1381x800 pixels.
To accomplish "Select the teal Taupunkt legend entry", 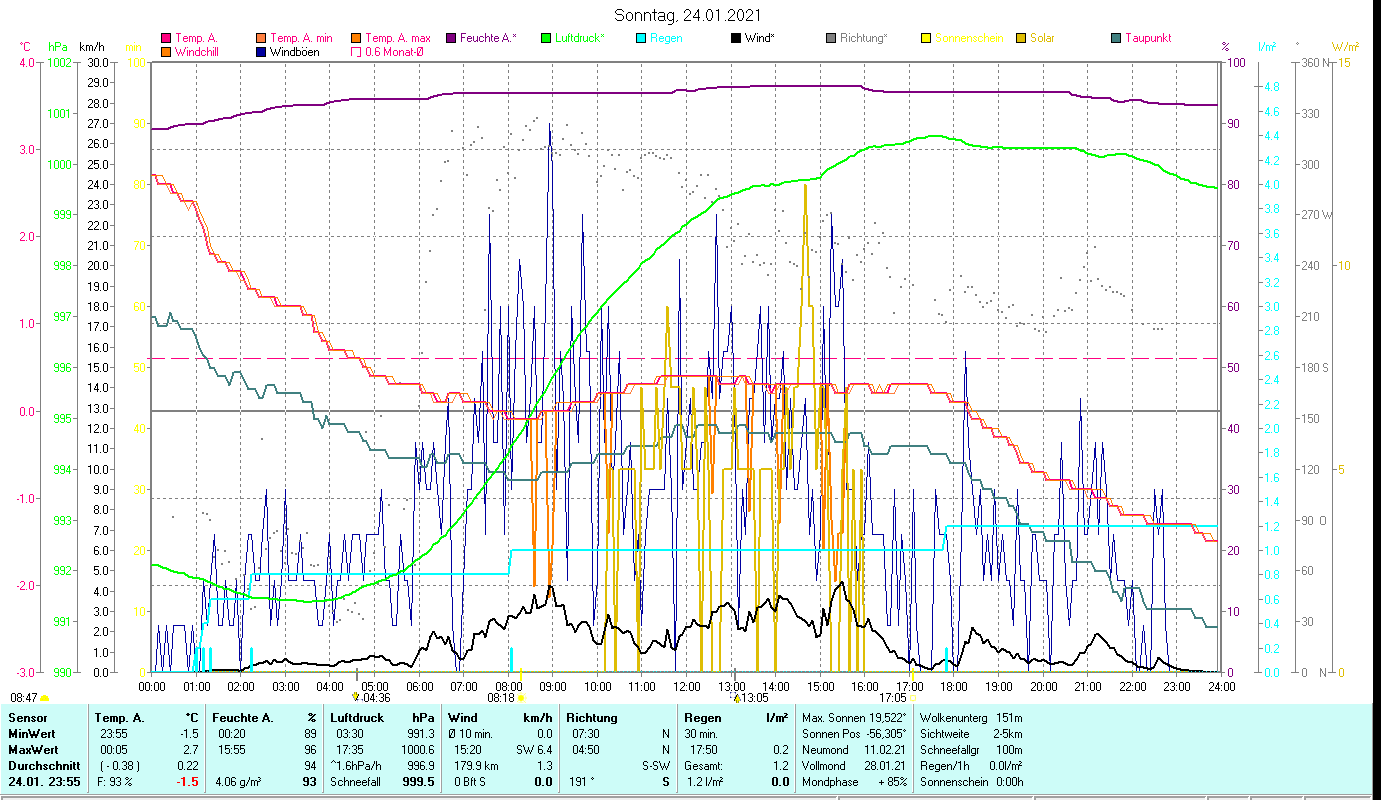I will point(1140,38).
